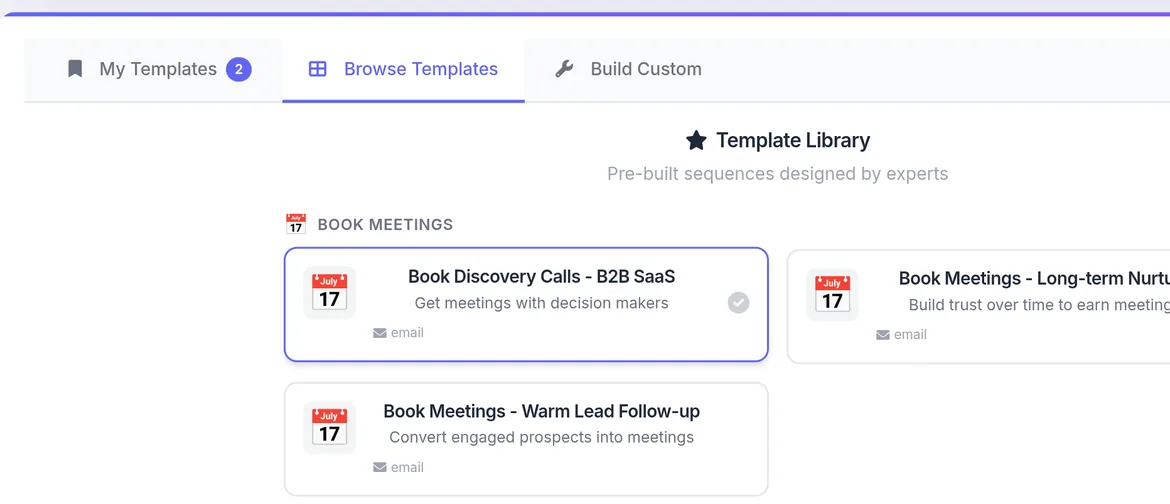Toggle the checkmark on Book Discovery Calls card
The height and width of the screenshot is (504, 1170).
tap(738, 303)
